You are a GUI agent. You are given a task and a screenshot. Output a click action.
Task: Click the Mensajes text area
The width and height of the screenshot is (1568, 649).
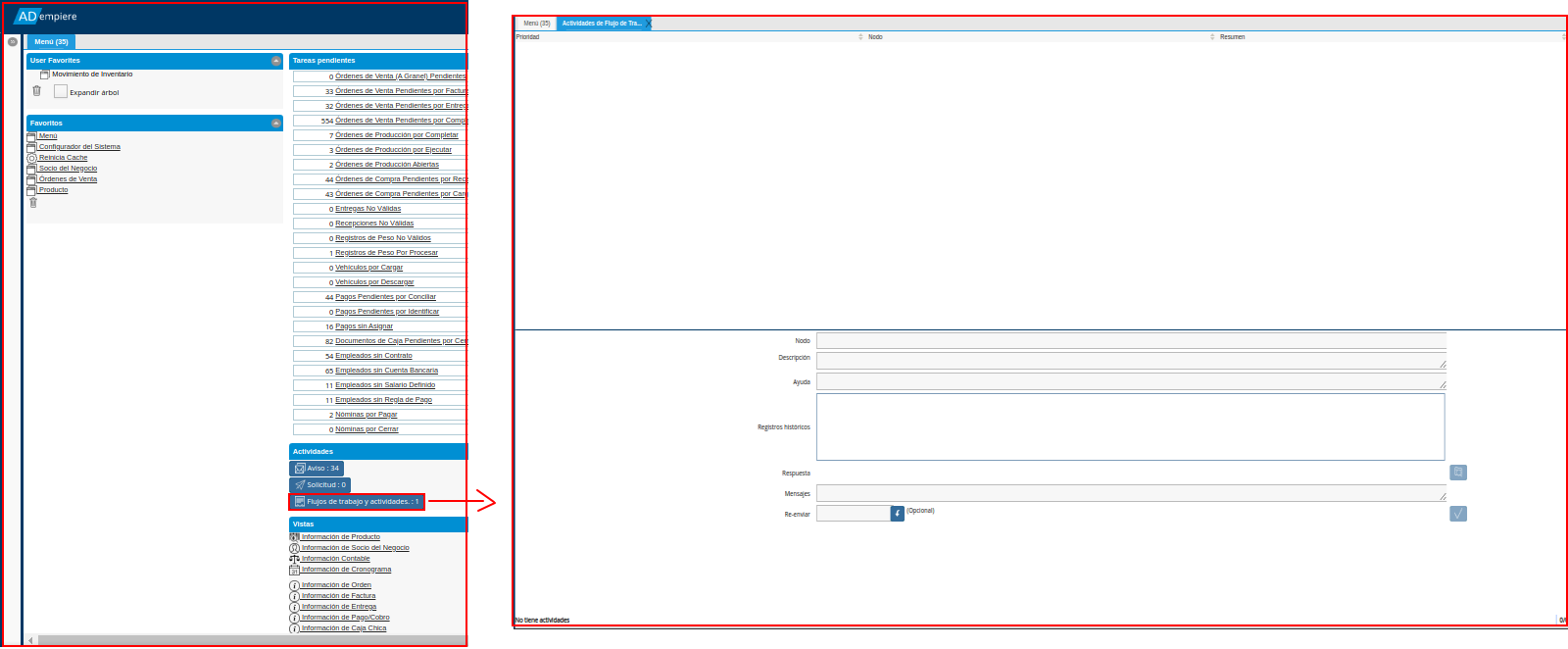1131,493
